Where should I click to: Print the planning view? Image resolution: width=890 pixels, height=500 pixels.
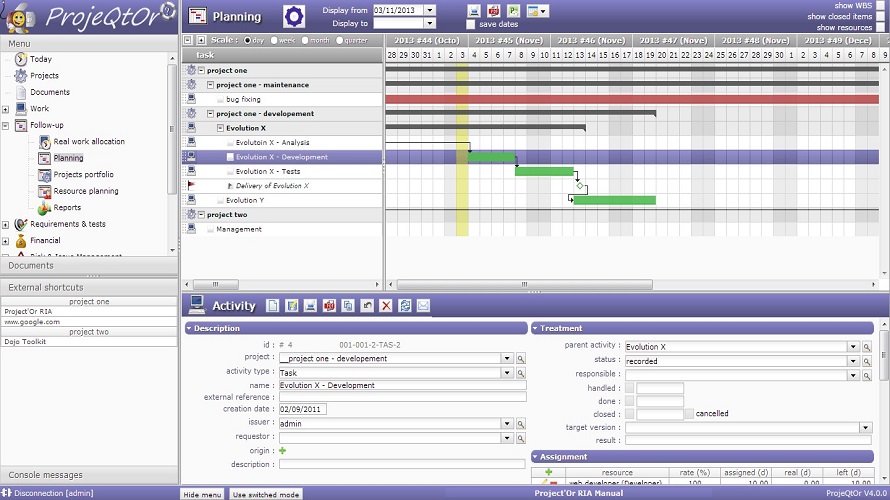click(x=475, y=10)
